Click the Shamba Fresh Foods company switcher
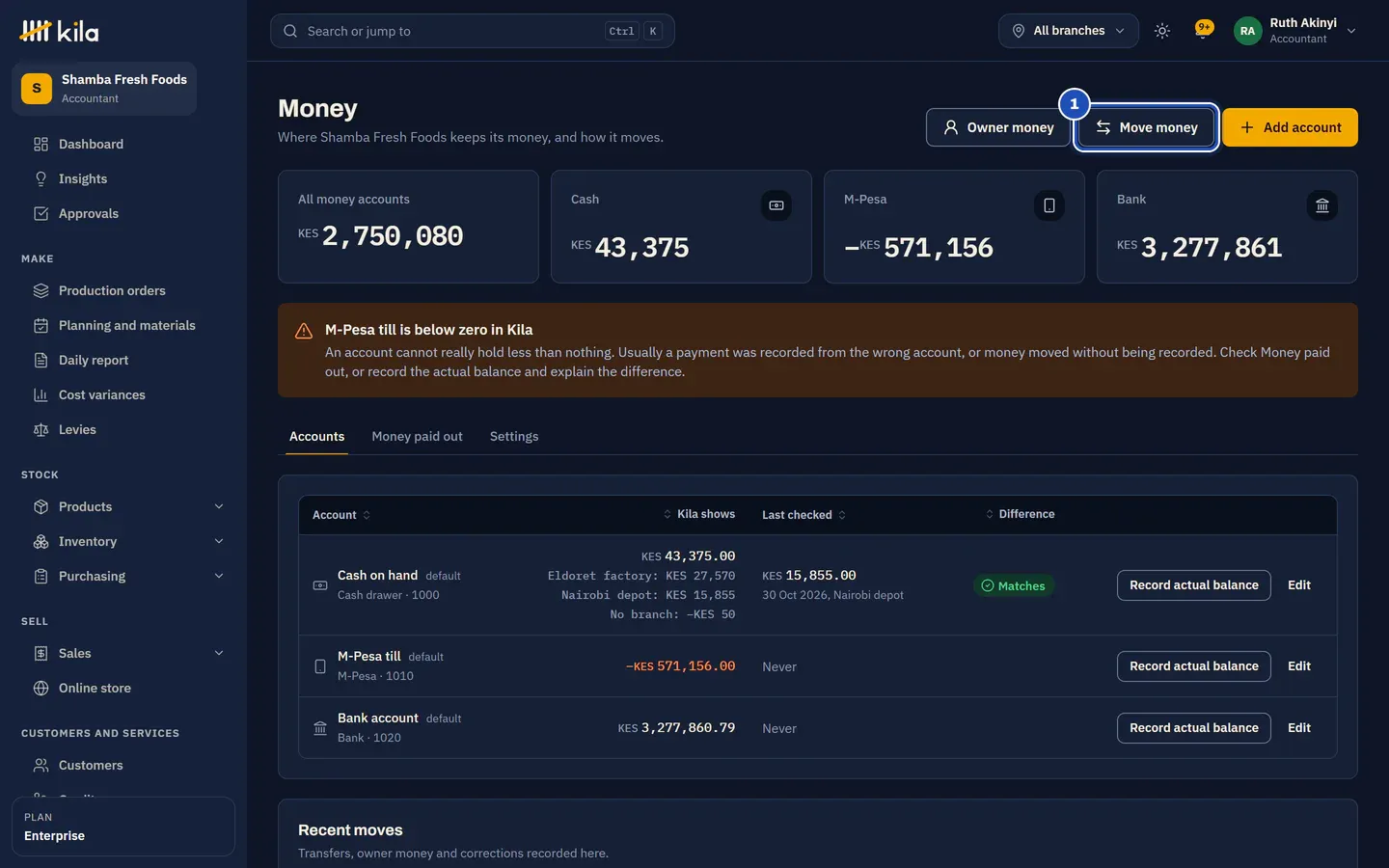Image resolution: width=1389 pixels, height=868 pixels. click(x=104, y=89)
